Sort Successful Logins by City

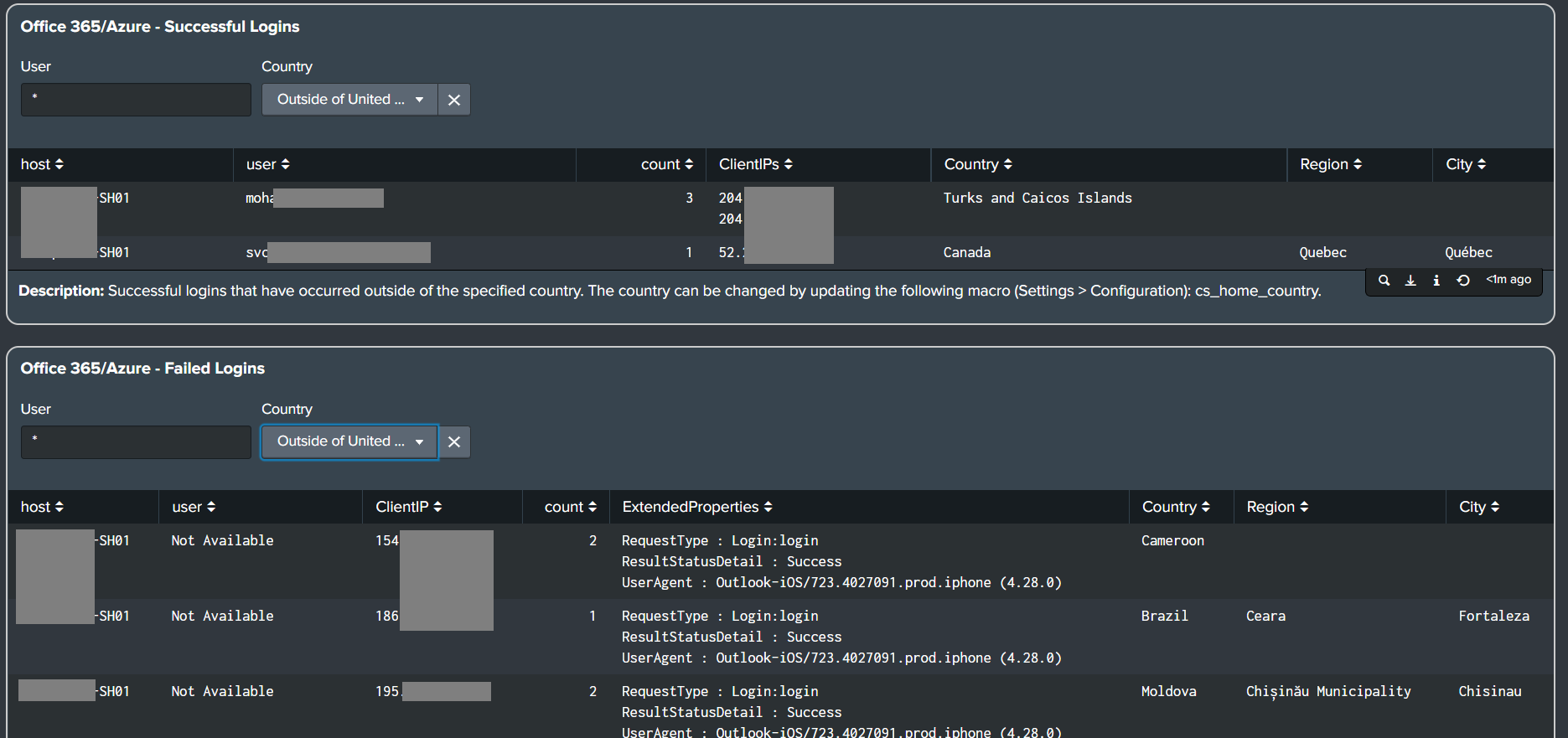(1466, 164)
